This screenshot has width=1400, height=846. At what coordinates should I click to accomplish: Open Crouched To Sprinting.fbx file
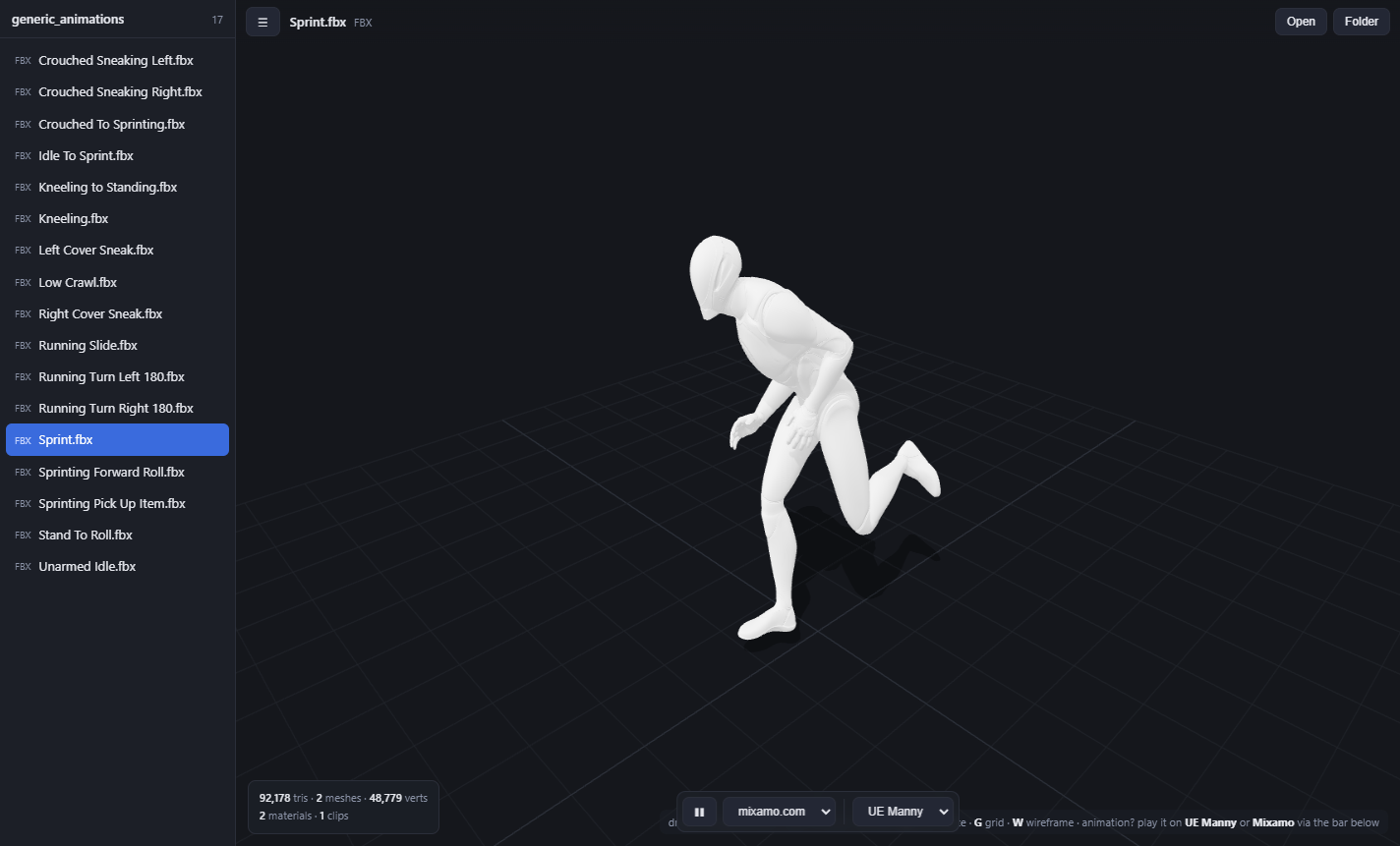[118, 124]
